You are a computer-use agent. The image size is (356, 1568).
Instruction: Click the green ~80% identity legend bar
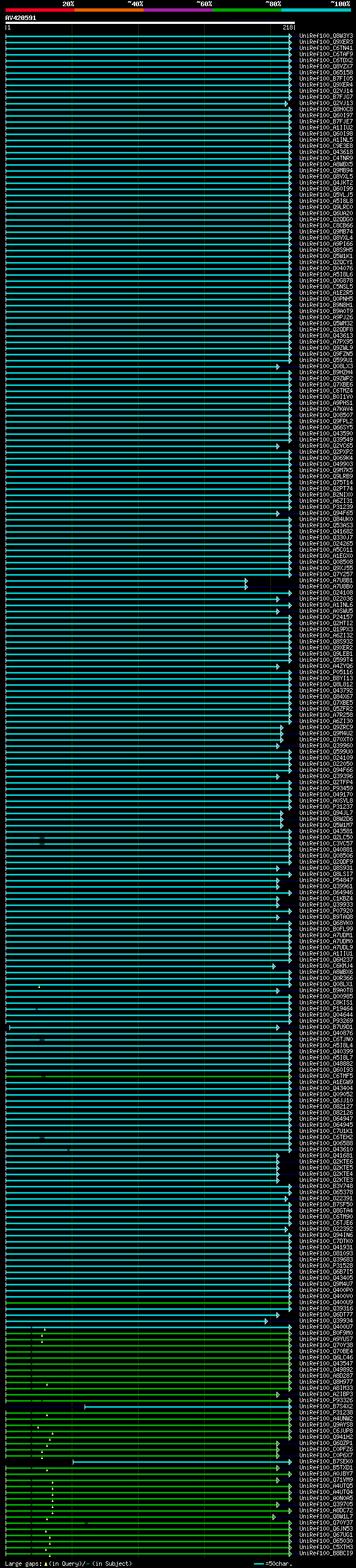[247, 10]
